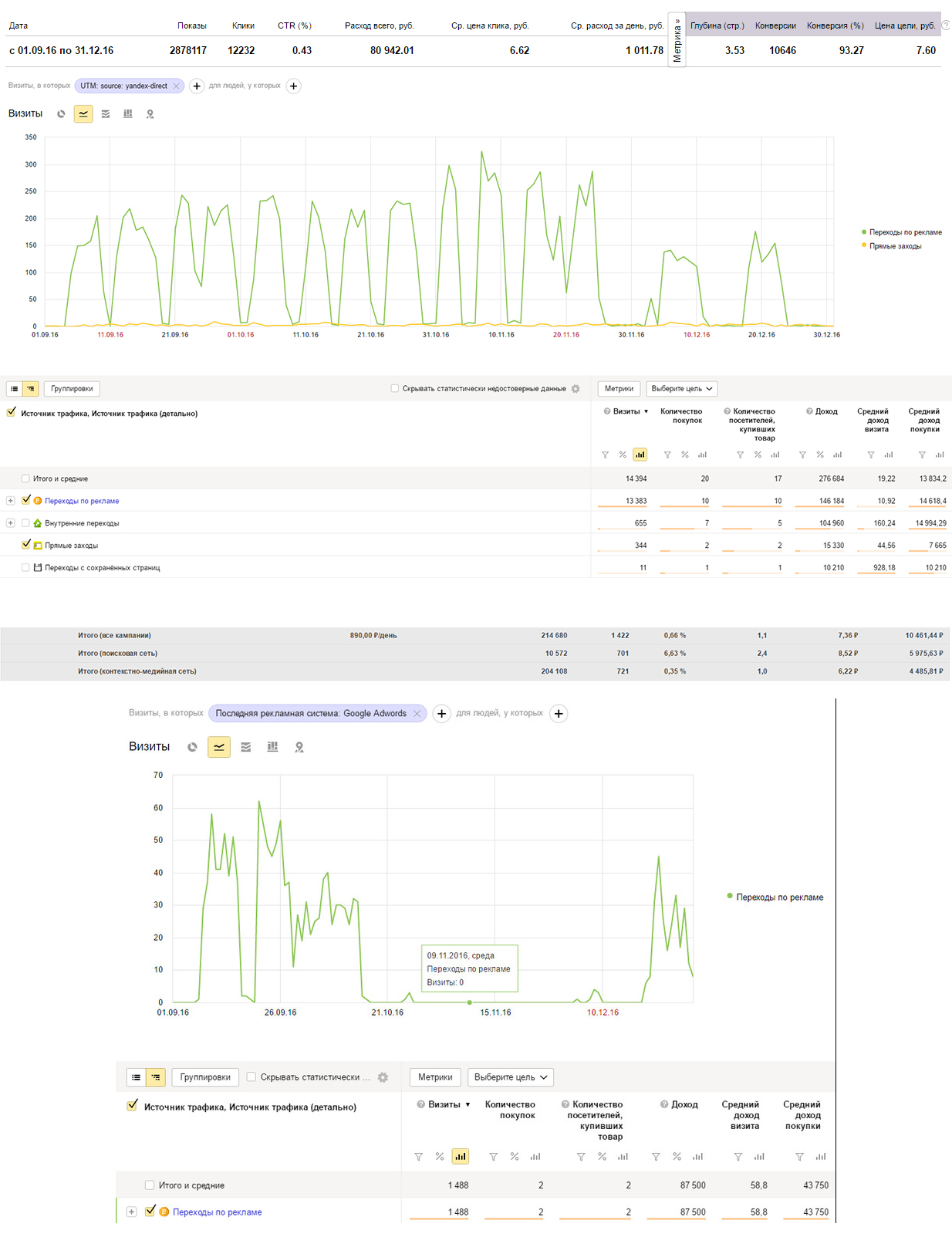This screenshot has height=1244, width=952.
Task: Switch upper table to flat list view
Action: pos(15,389)
